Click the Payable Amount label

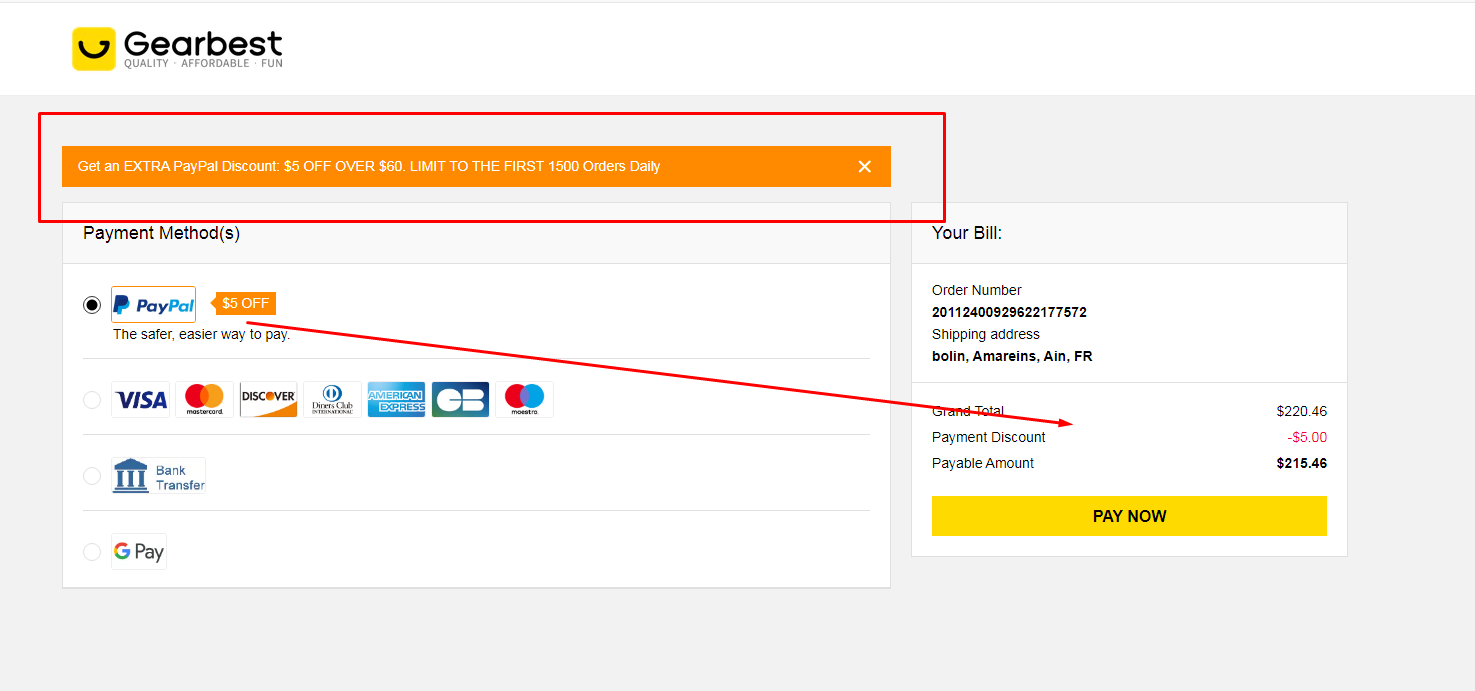[983, 463]
